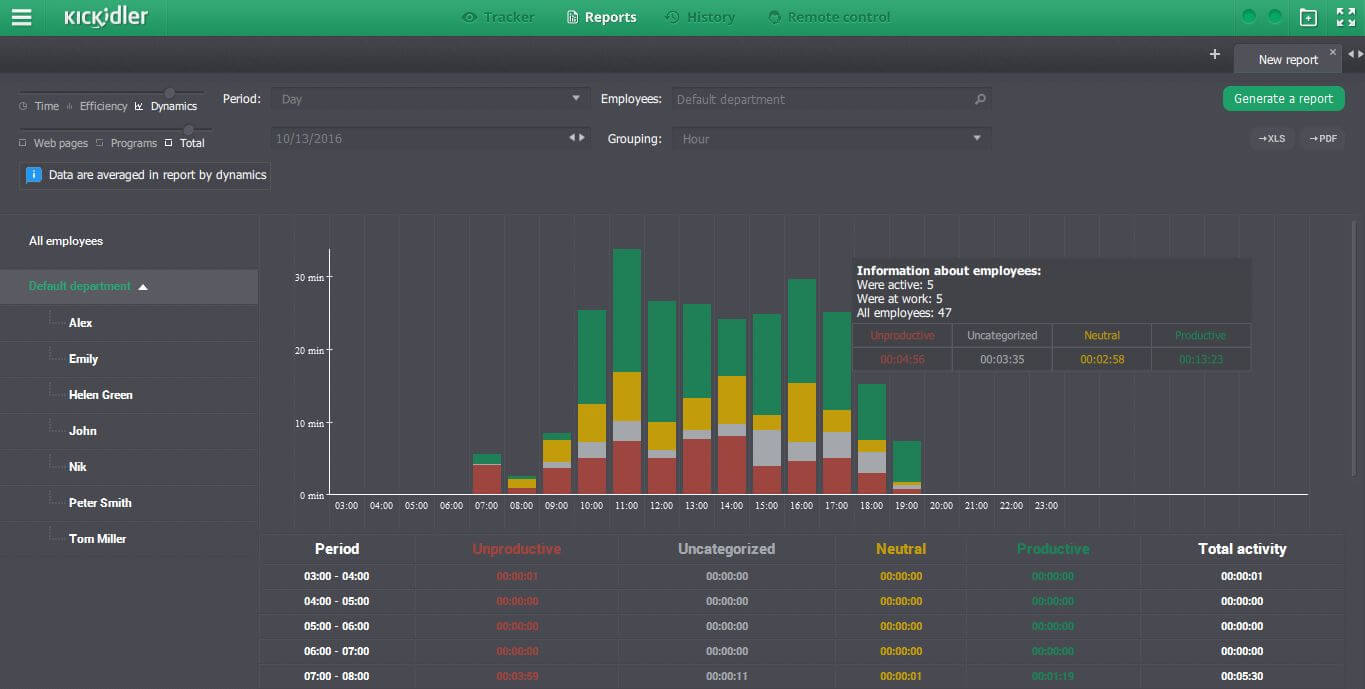Open the hamburger menu
Viewport: 1365px width, 689px height.
21,16
